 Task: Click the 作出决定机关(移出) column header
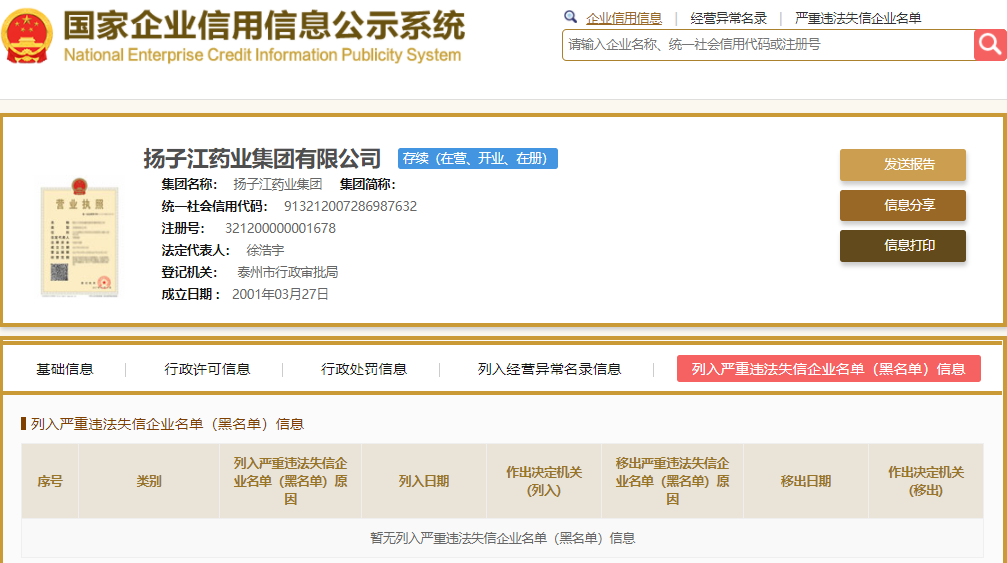tap(926, 481)
